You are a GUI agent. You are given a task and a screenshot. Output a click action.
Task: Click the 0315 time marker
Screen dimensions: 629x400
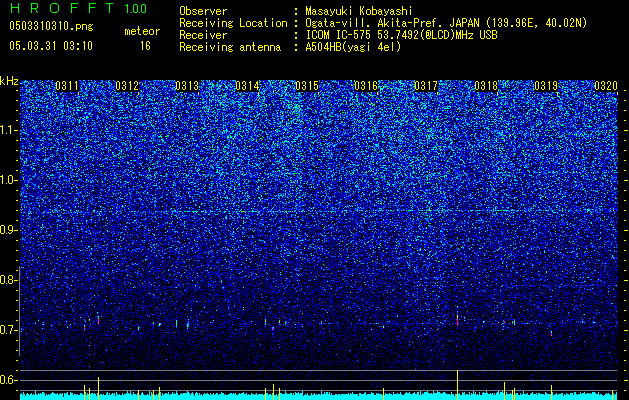click(x=307, y=86)
